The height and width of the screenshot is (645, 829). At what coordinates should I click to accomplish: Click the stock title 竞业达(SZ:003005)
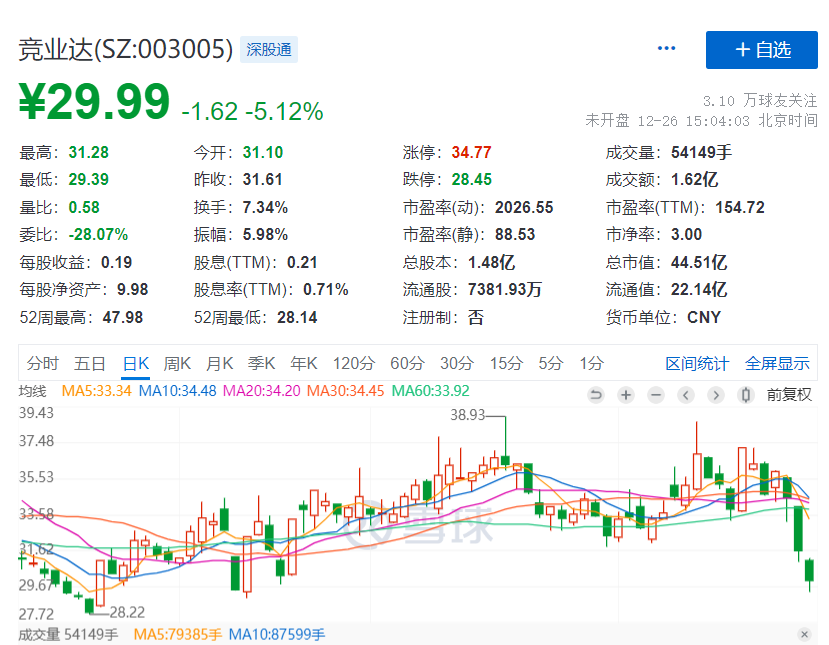126,50
